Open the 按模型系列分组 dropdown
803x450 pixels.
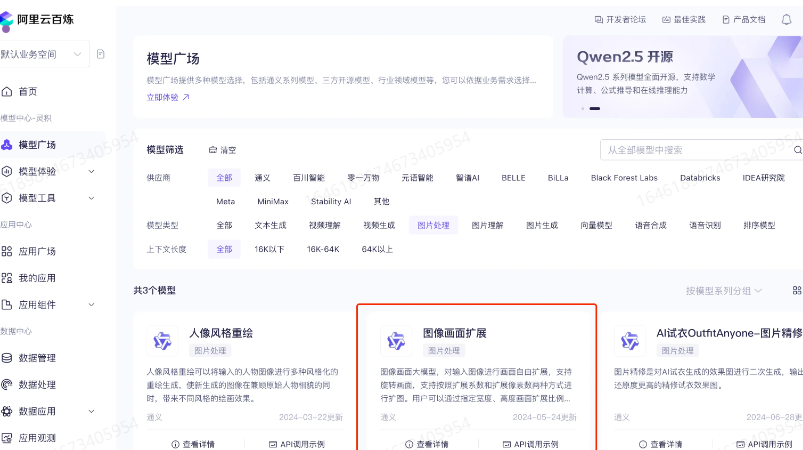point(724,291)
